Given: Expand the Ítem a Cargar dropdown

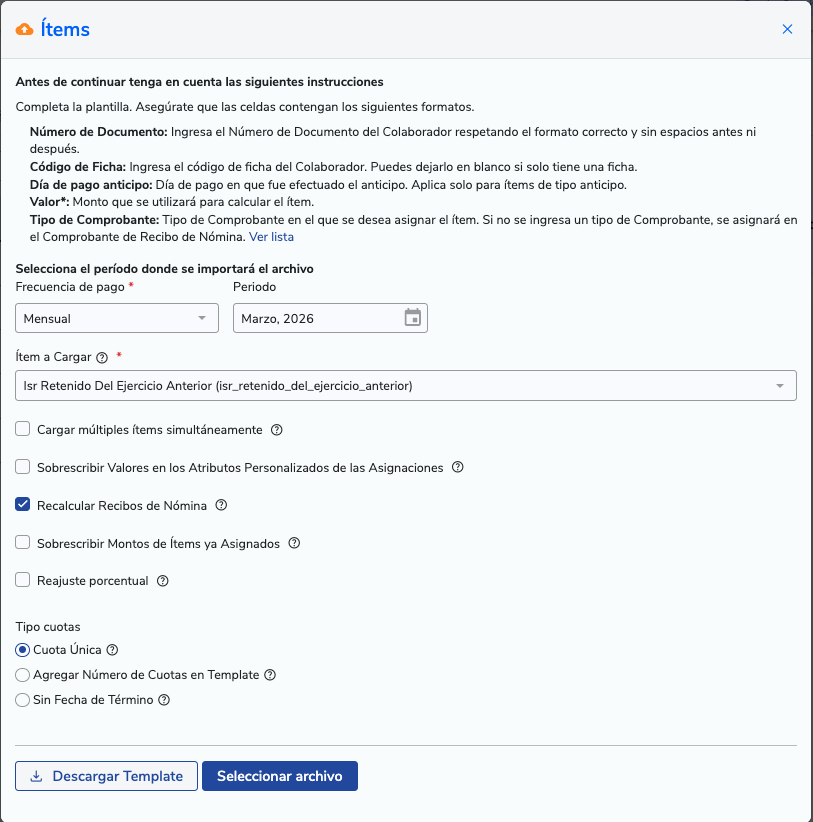Looking at the screenshot, I should (406, 385).
